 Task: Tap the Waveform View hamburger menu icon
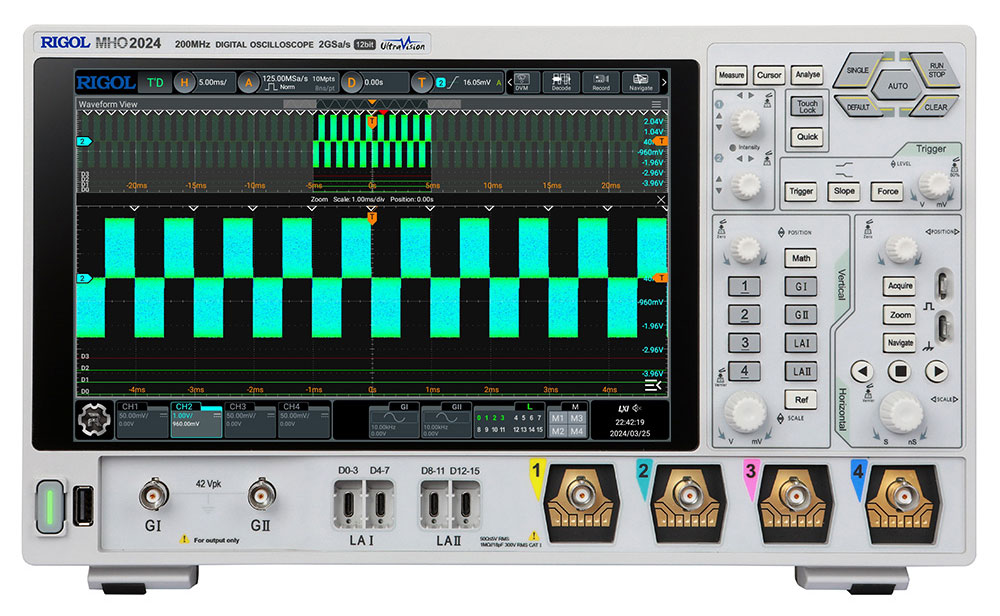pyautogui.click(x=656, y=104)
